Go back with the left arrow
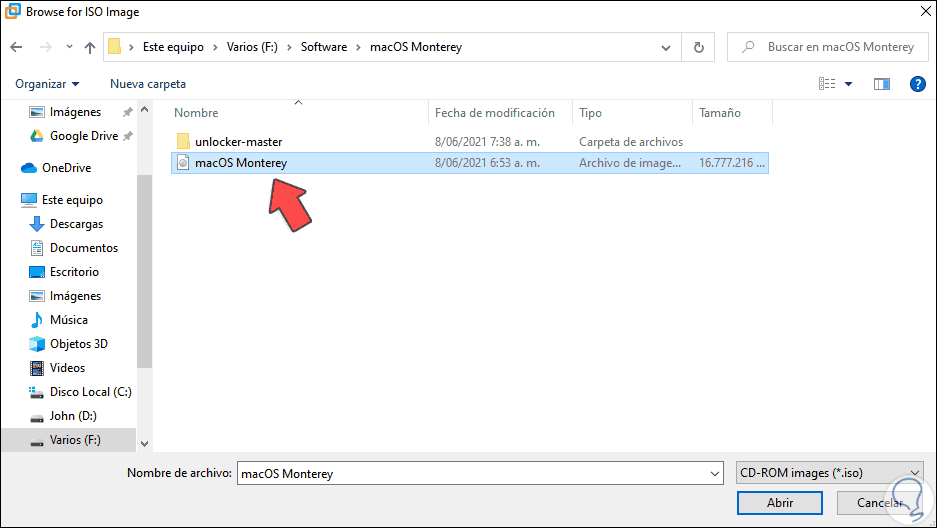The image size is (937, 528). (x=16, y=47)
